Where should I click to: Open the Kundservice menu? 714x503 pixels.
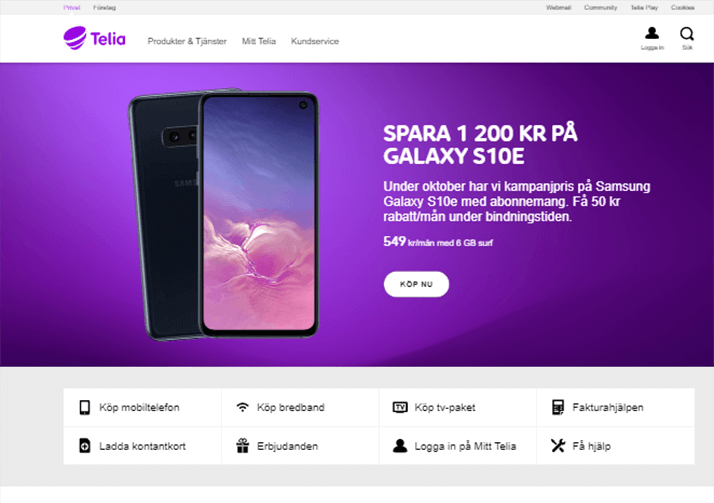(x=315, y=41)
